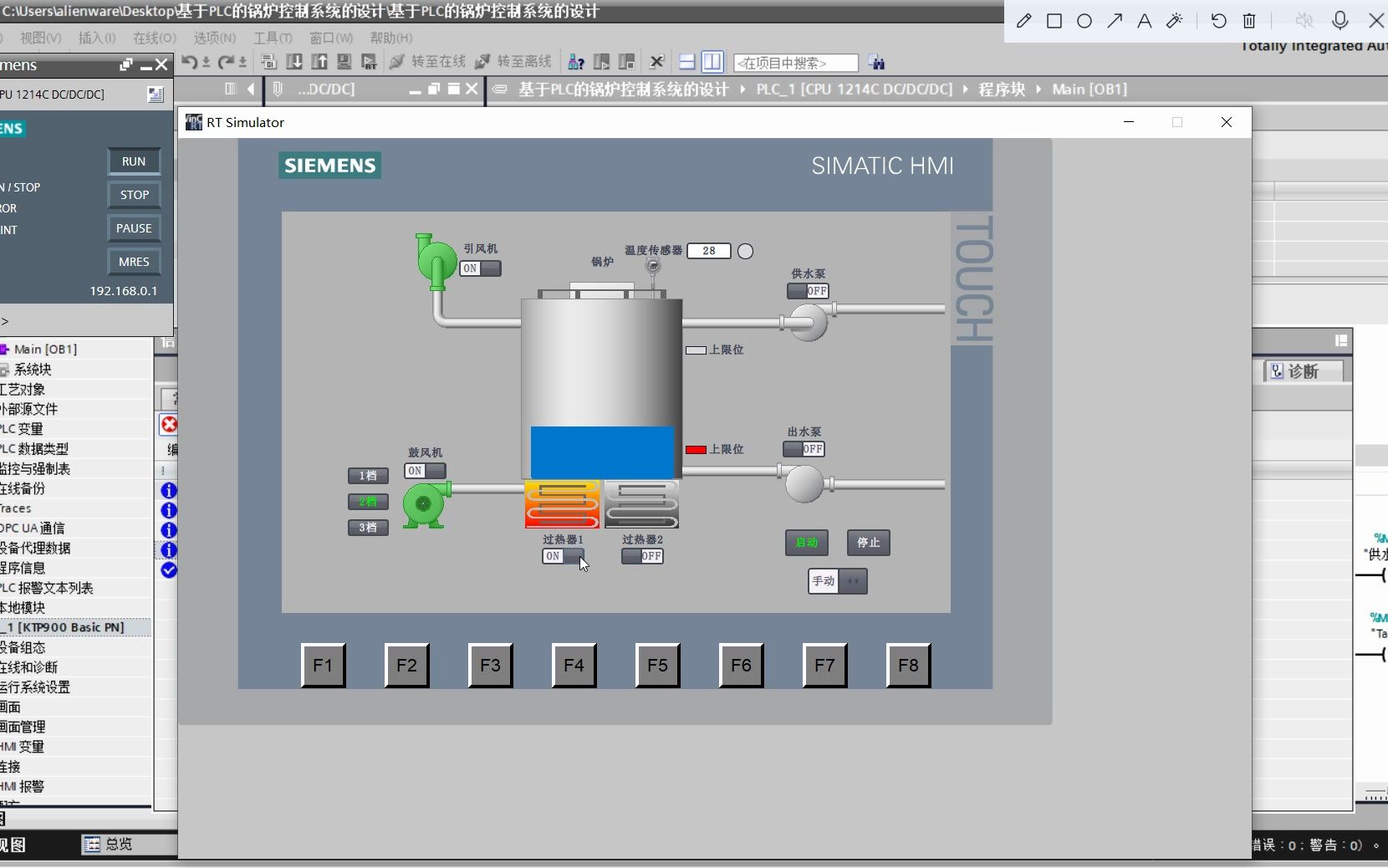Open the 工具(T) menu
The height and width of the screenshot is (868, 1388).
[x=273, y=38]
